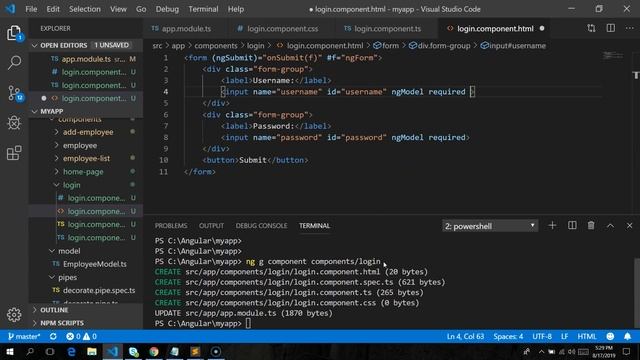Open the editor More Actions ellipsis
640x360 pixels.
point(629,28)
